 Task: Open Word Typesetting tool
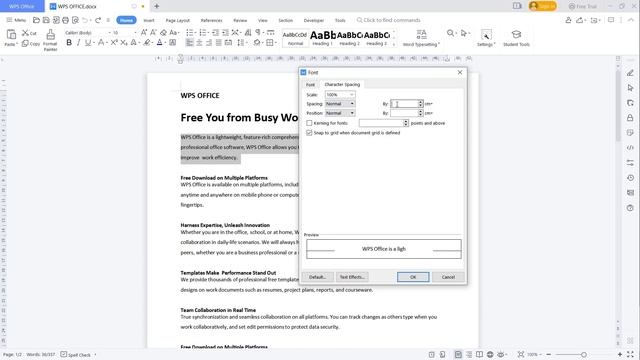click(x=421, y=38)
